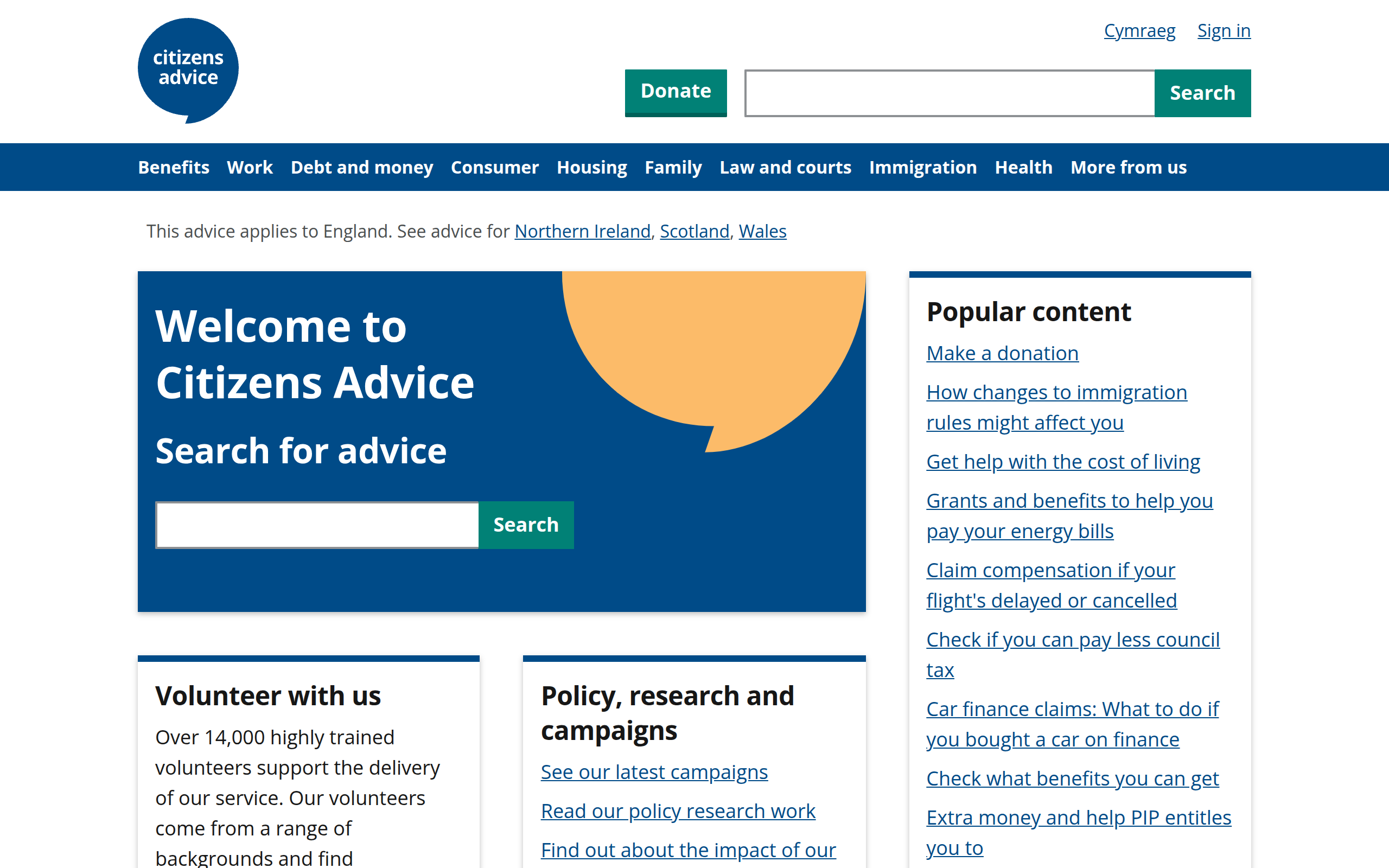Open Make a donation link
The height and width of the screenshot is (868, 1389).
1002,353
